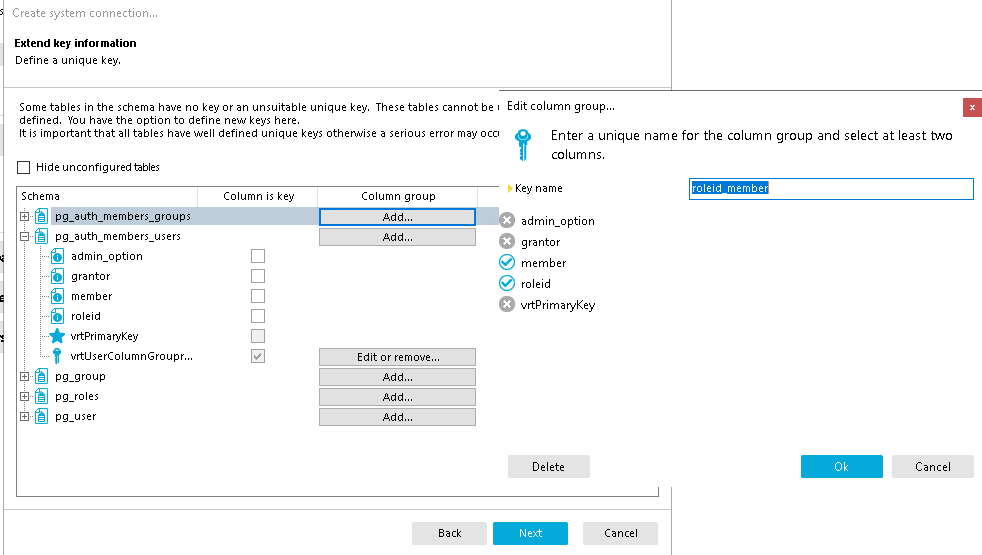The width and height of the screenshot is (982, 555).
Task: Check the member column is key box
Action: 258,296
